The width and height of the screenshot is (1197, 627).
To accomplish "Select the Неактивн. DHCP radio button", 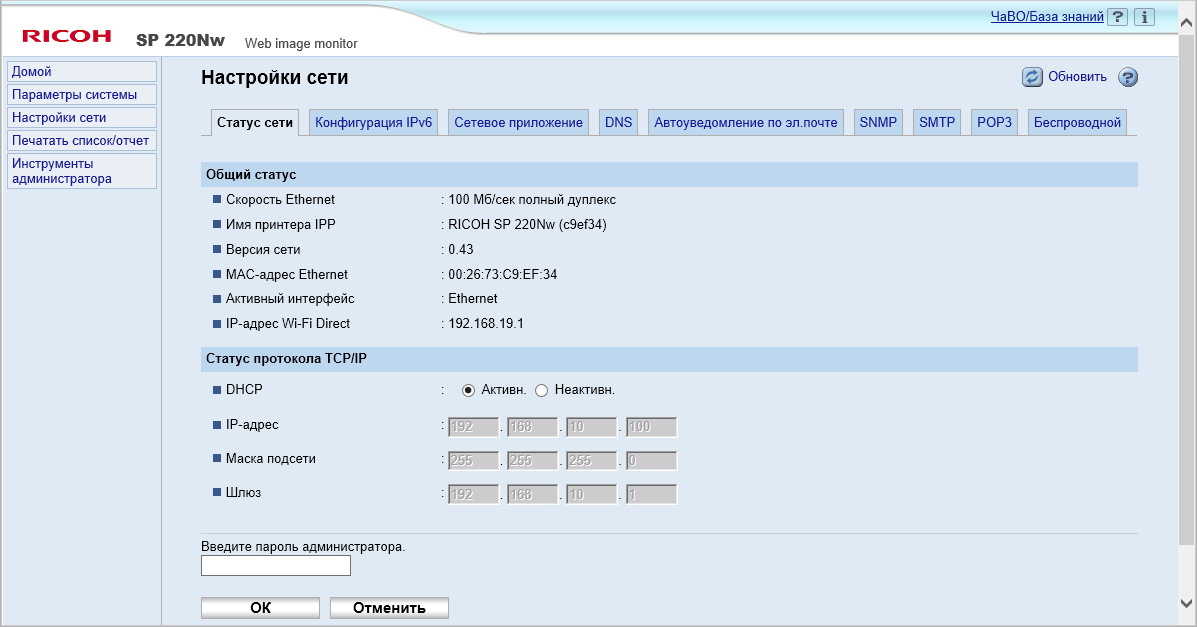I will tap(541, 390).
